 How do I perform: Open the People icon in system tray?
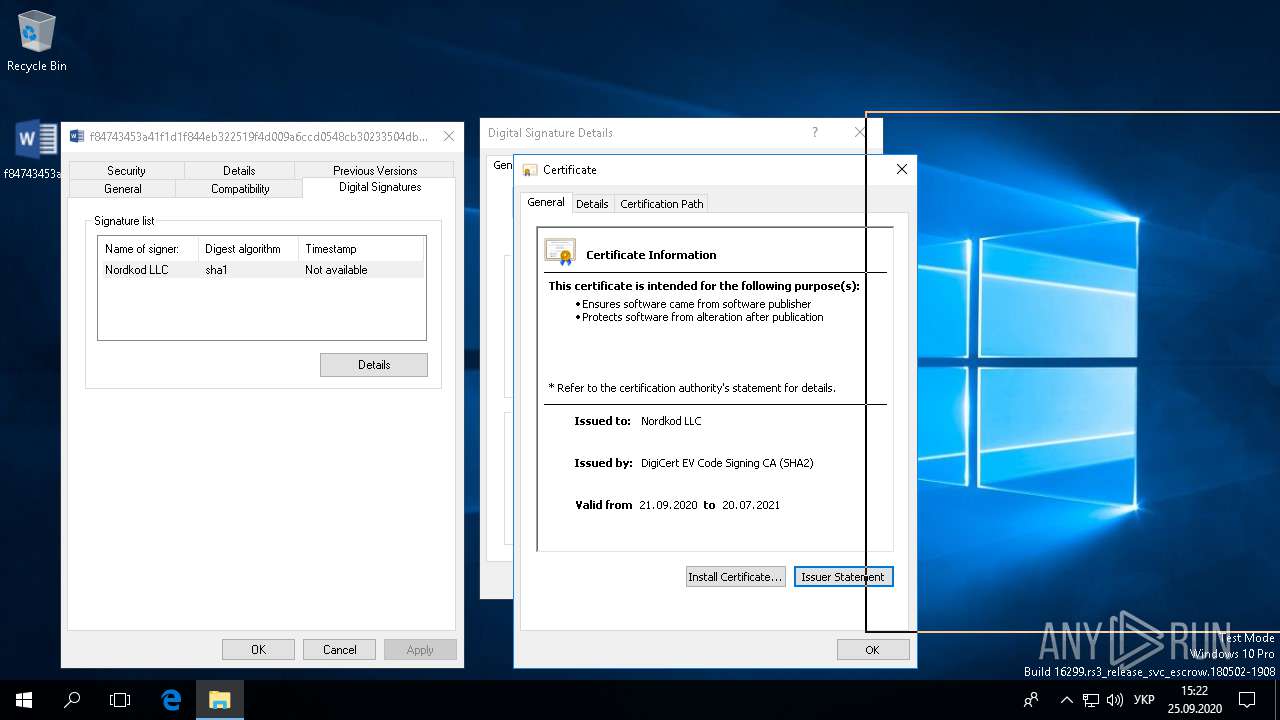point(1031,700)
